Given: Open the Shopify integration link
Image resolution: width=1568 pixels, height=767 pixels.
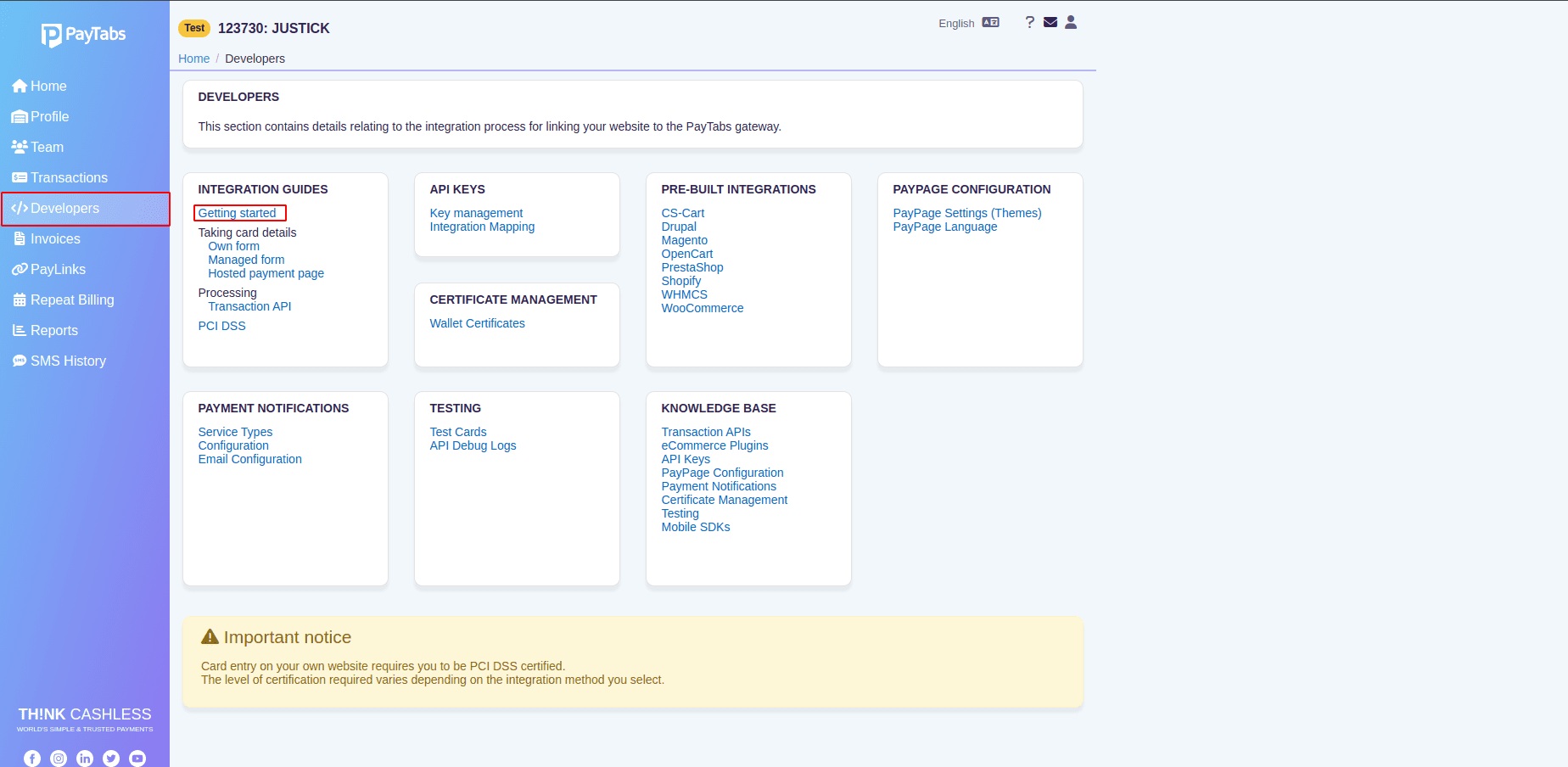Looking at the screenshot, I should [681, 281].
